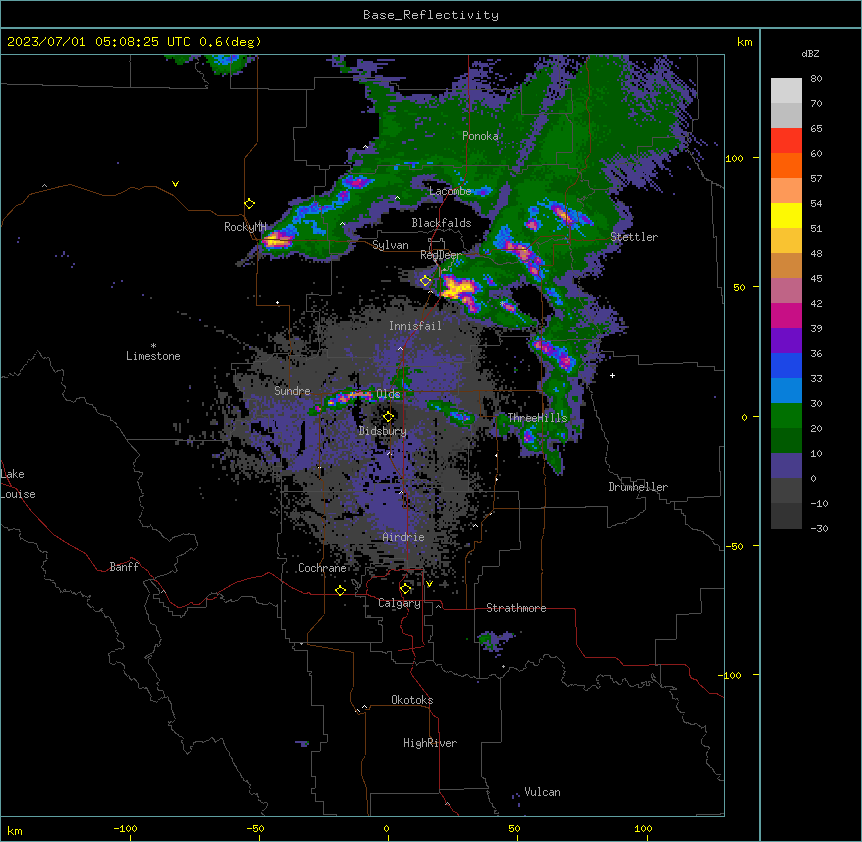Select the RockyMH label
The width and height of the screenshot is (862, 842).
245,227
